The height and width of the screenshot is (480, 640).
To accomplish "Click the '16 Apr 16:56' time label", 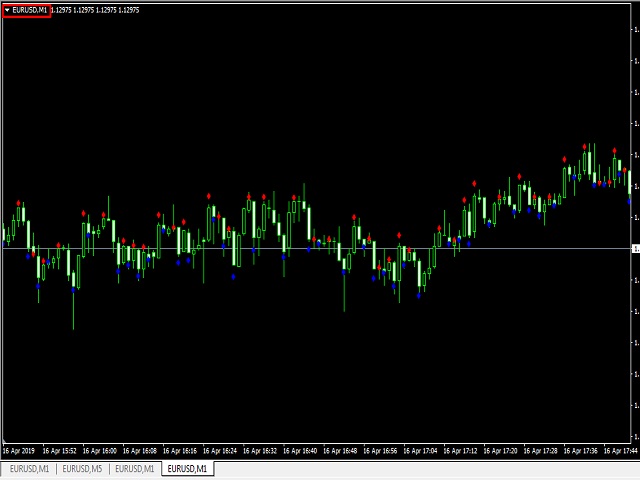I will [x=380, y=451].
